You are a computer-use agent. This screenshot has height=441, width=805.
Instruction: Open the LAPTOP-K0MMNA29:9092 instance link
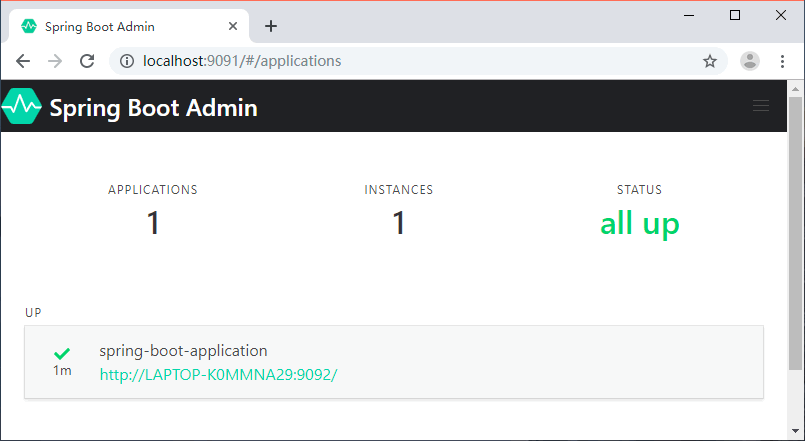218,375
